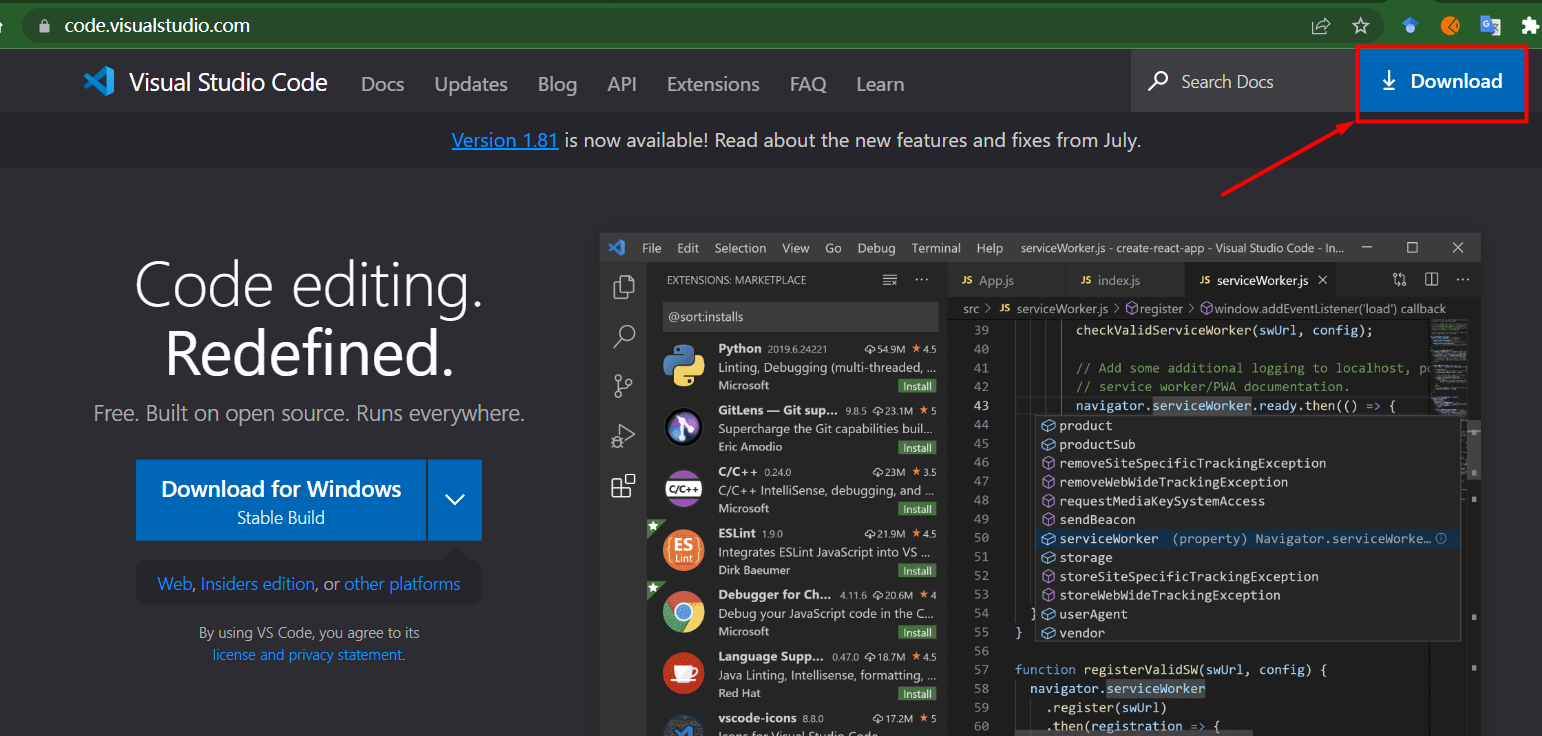Open the license and privacy statement link
The width and height of the screenshot is (1542, 736).
[307, 655]
